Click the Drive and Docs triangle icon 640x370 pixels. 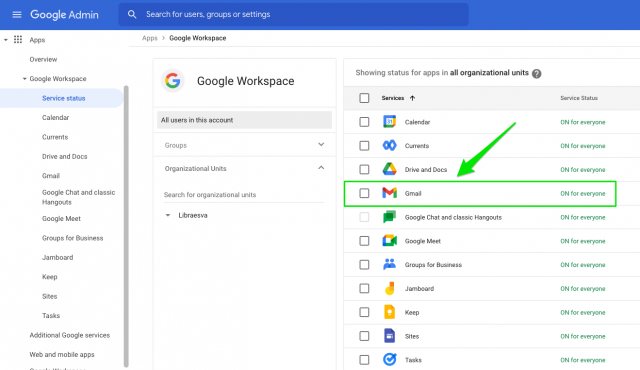coord(389,169)
